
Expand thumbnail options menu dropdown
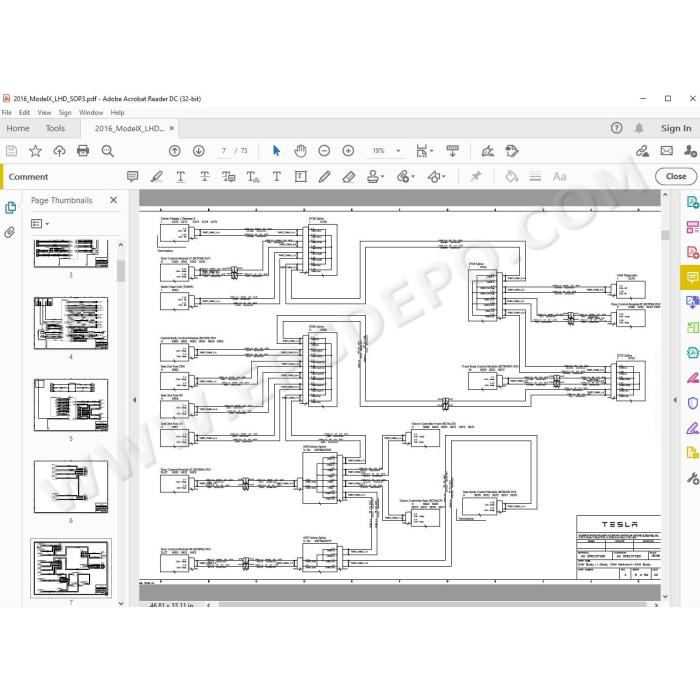(x=40, y=224)
